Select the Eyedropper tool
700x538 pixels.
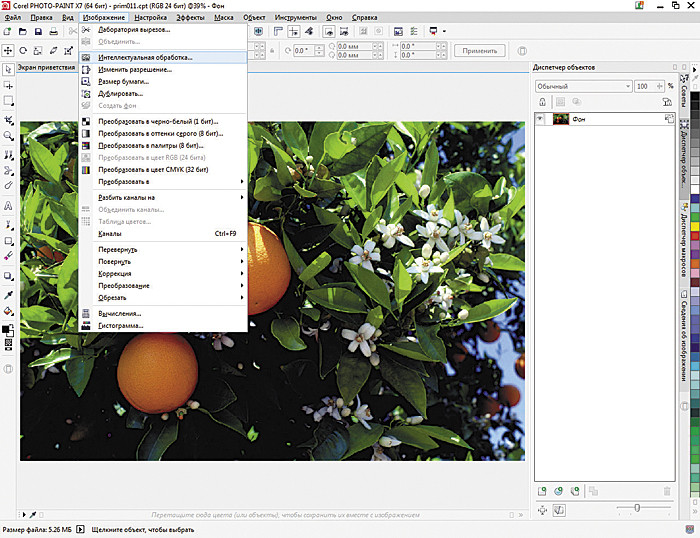(x=8, y=295)
